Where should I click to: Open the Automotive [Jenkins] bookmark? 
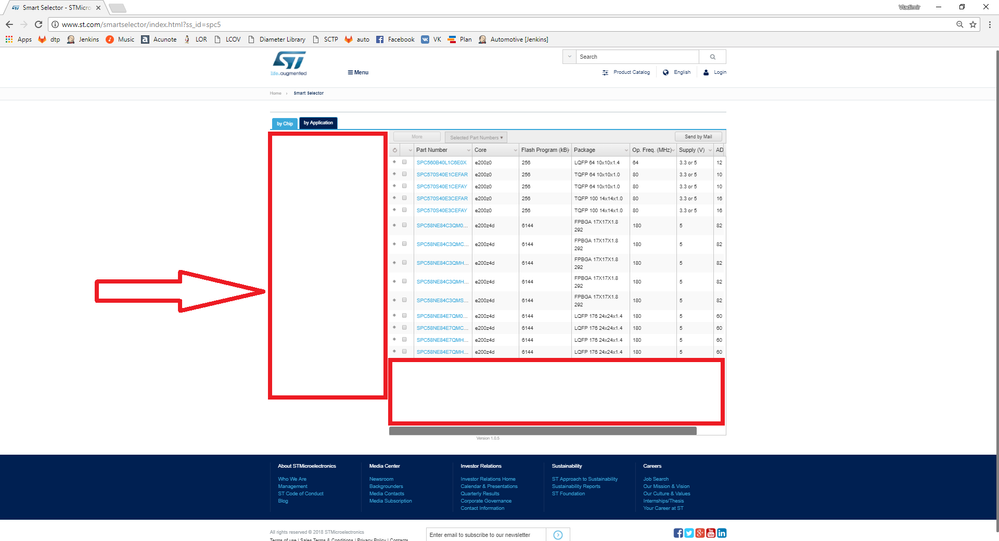(513, 40)
